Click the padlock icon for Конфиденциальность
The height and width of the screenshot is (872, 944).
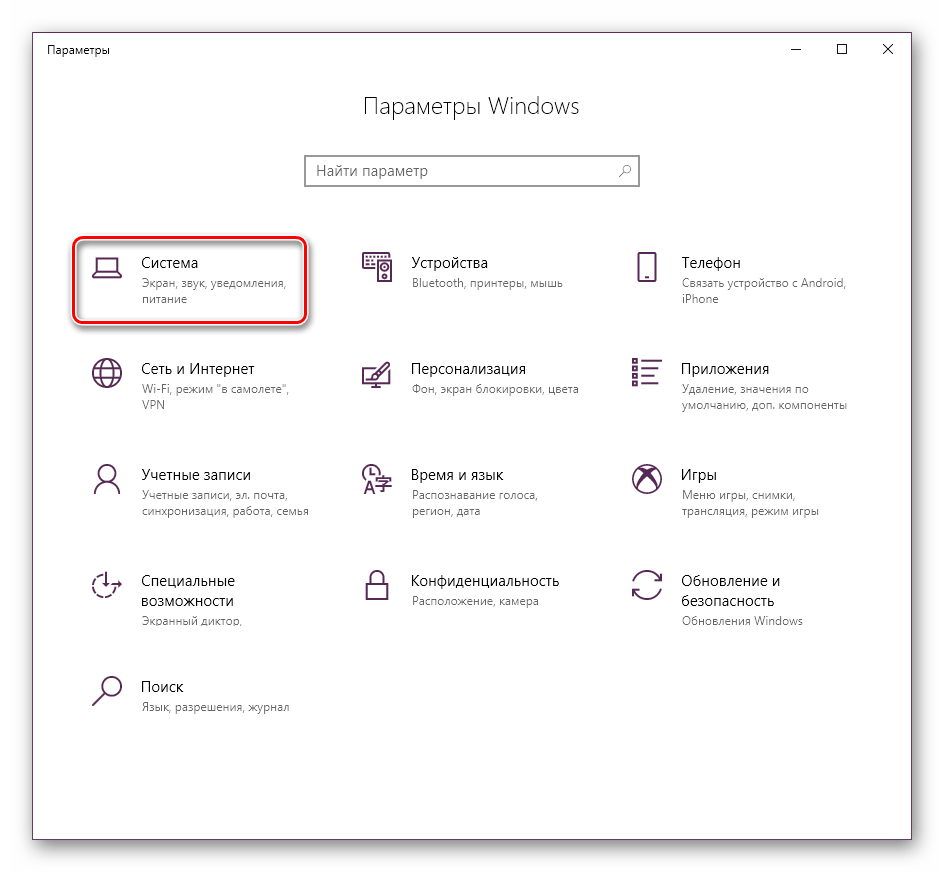pyautogui.click(x=376, y=585)
